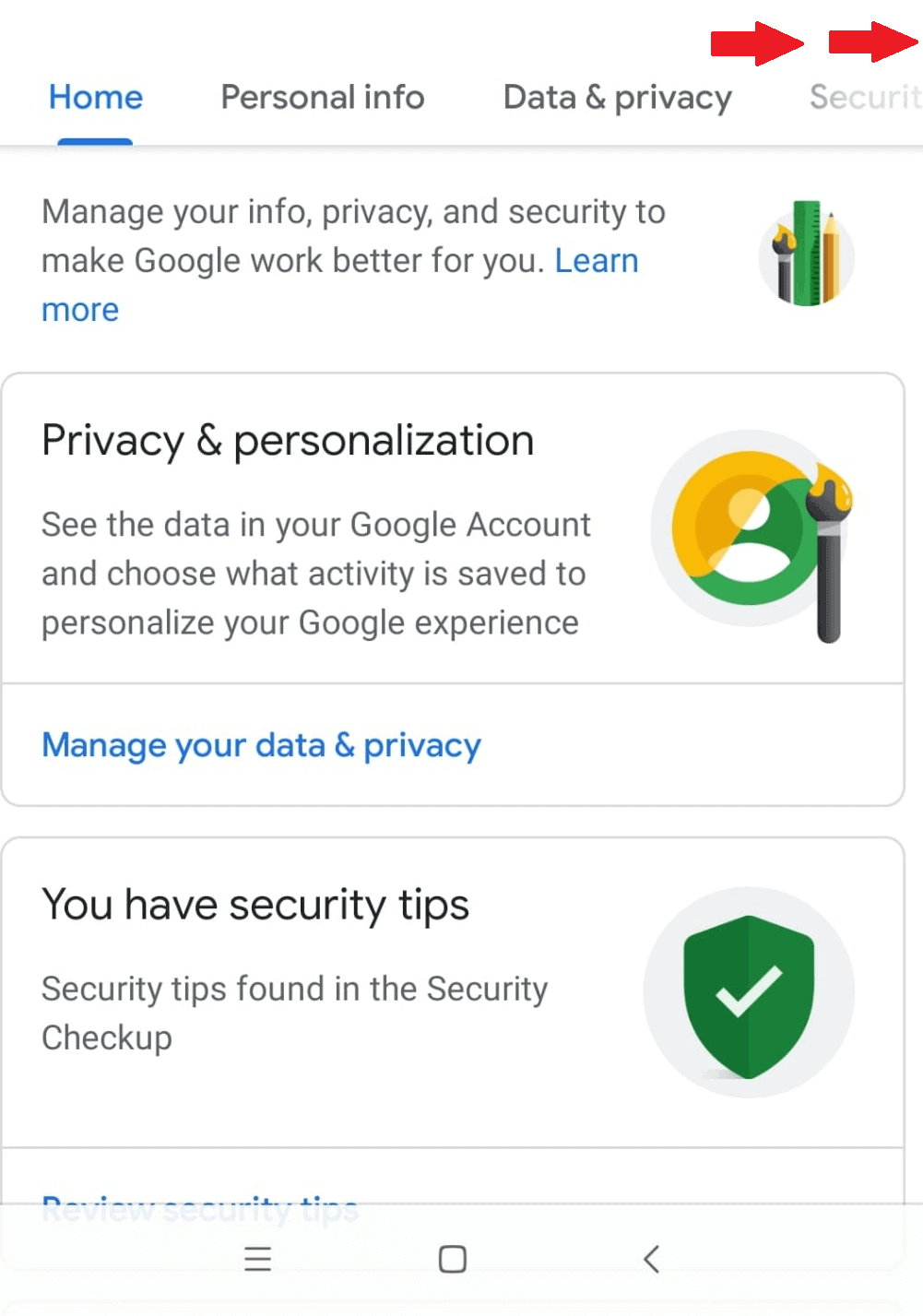Switch to the Home tab
Screen dimensions: 923x1316
point(96,97)
